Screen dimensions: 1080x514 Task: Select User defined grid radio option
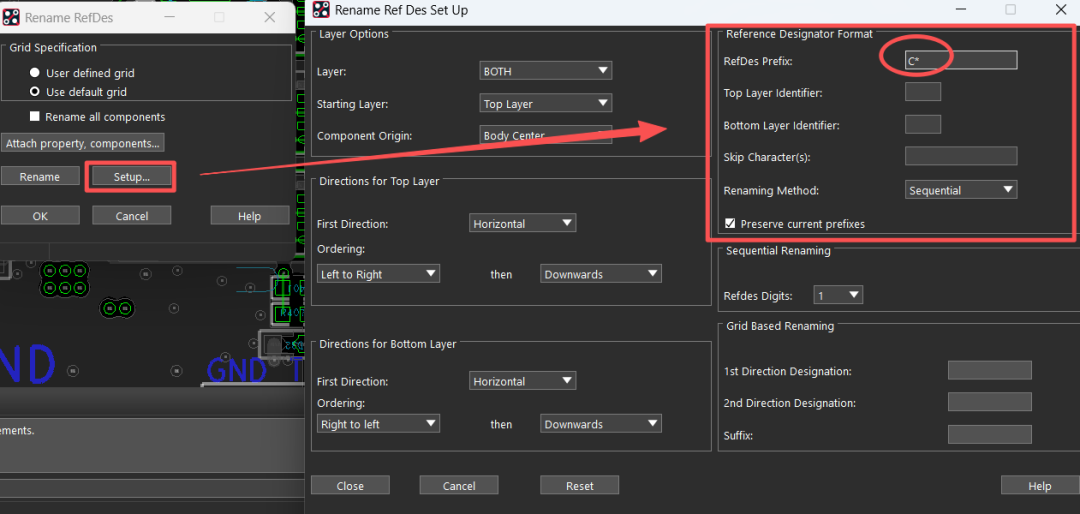34,72
